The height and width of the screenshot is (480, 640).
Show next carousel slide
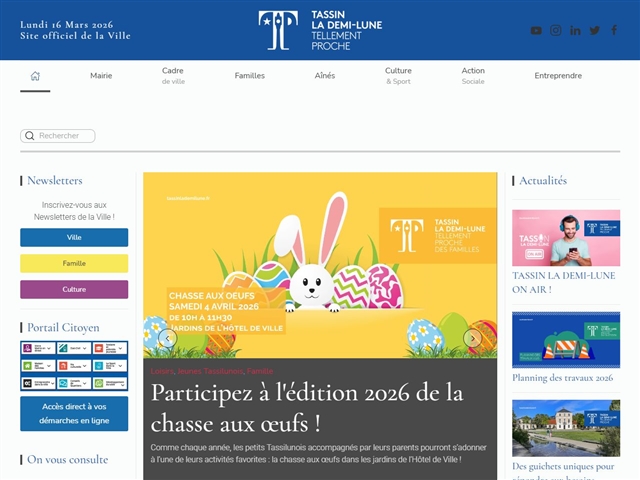pyautogui.click(x=473, y=338)
